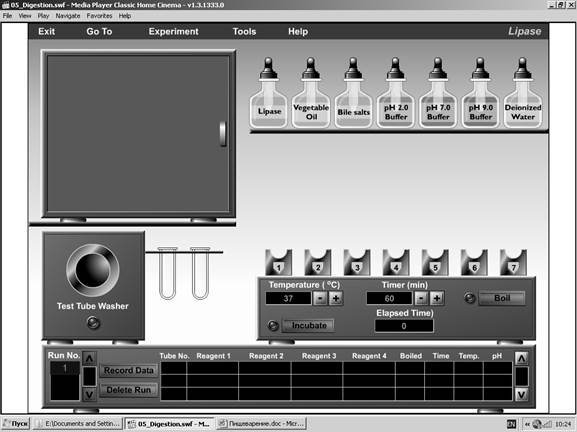The height and width of the screenshot is (432, 577).
Task: Open the Go To menu
Action: (x=99, y=32)
